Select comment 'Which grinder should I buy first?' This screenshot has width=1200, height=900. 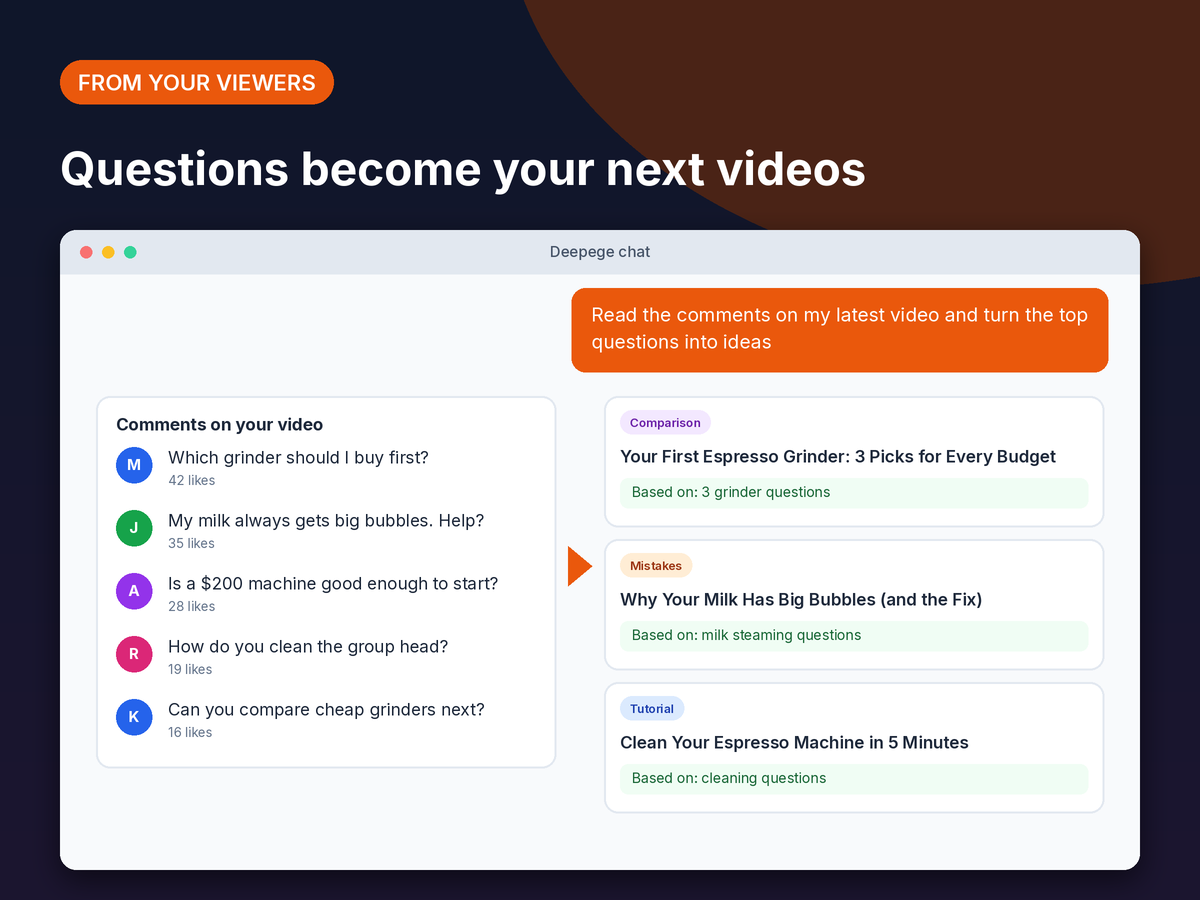pyautogui.click(x=298, y=458)
